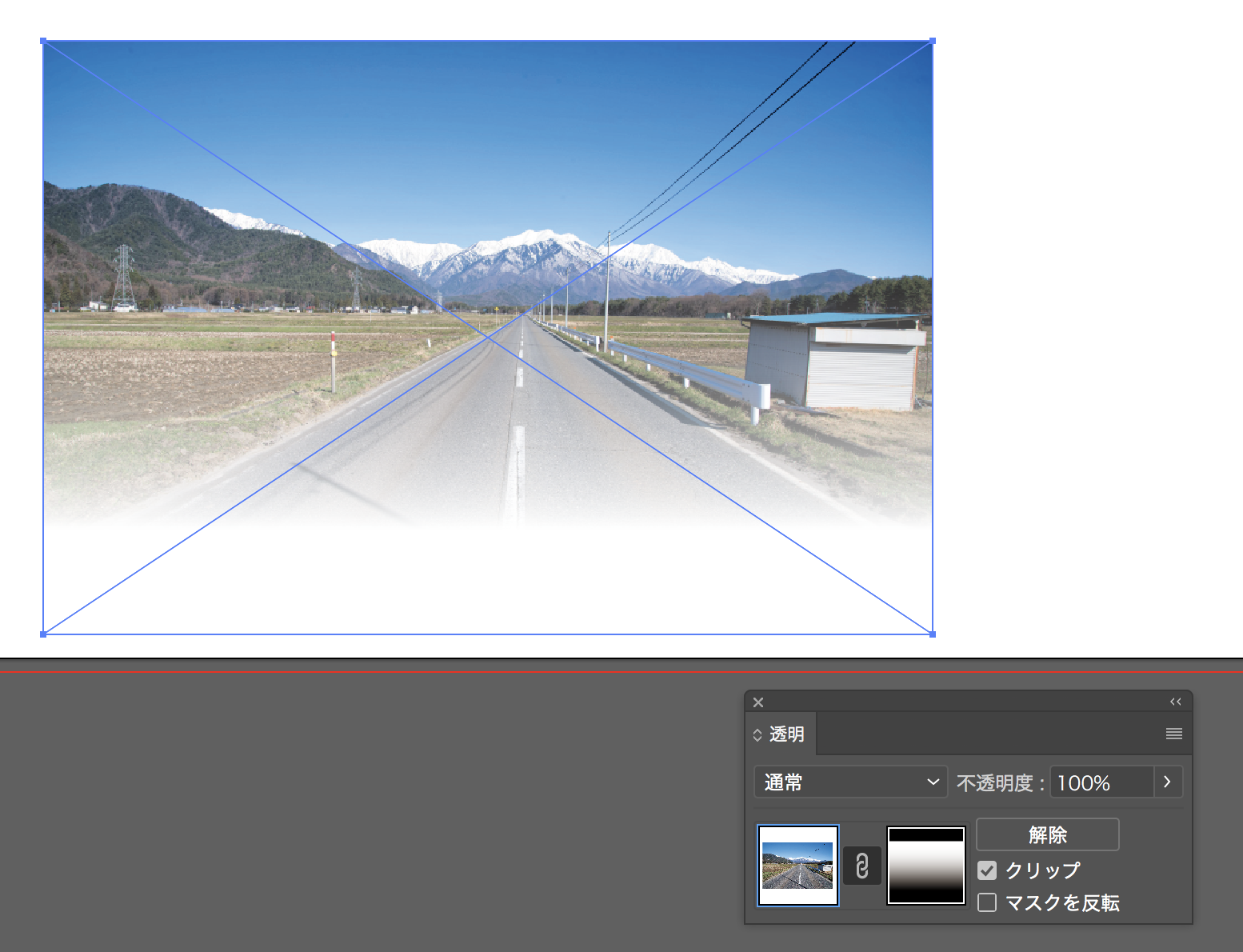Viewport: 1243px width, 952px height.
Task: Close the Transparency panel with the X
Action: click(x=758, y=702)
